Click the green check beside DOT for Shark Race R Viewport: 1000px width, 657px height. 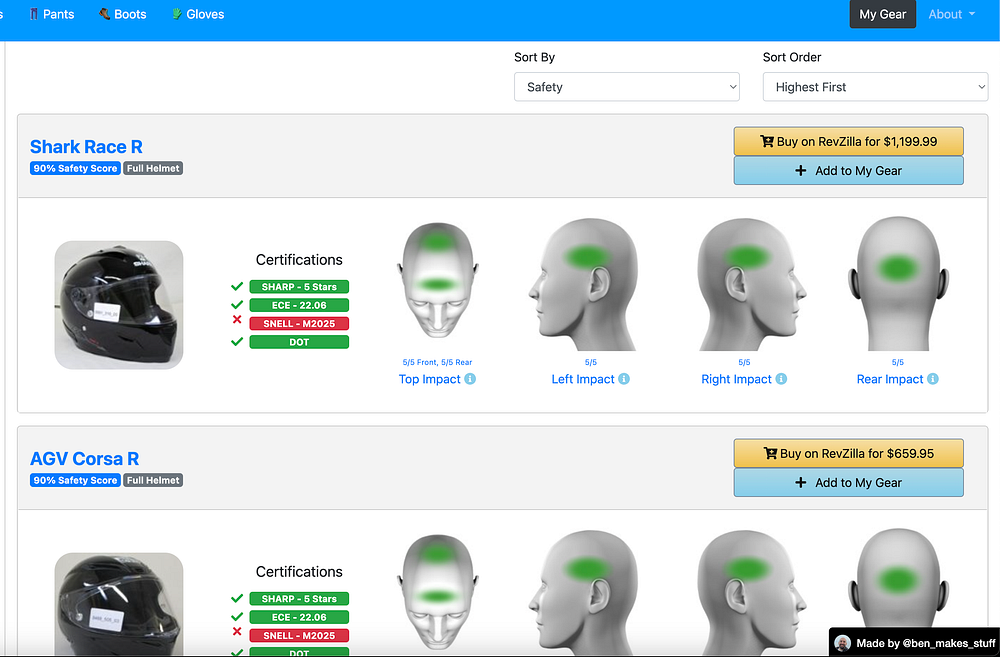237,342
